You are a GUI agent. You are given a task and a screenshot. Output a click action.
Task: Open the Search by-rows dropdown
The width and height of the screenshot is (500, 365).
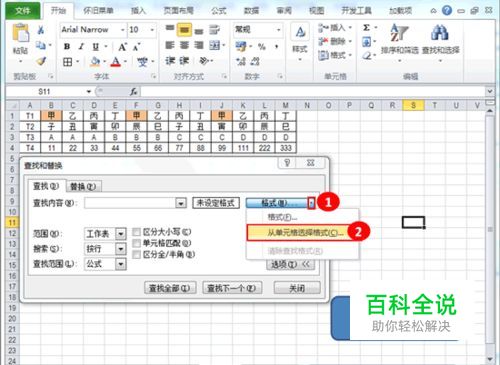click(x=121, y=249)
